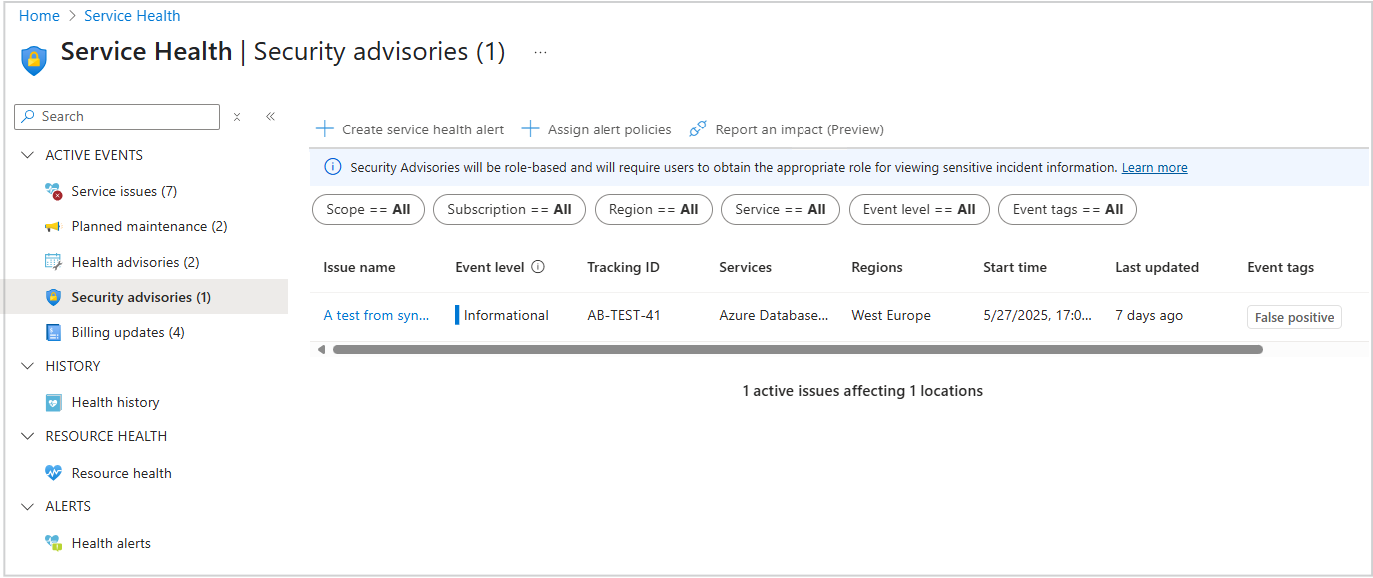Click the Health alerts icon
The width and height of the screenshot is (1373, 578).
(54, 543)
